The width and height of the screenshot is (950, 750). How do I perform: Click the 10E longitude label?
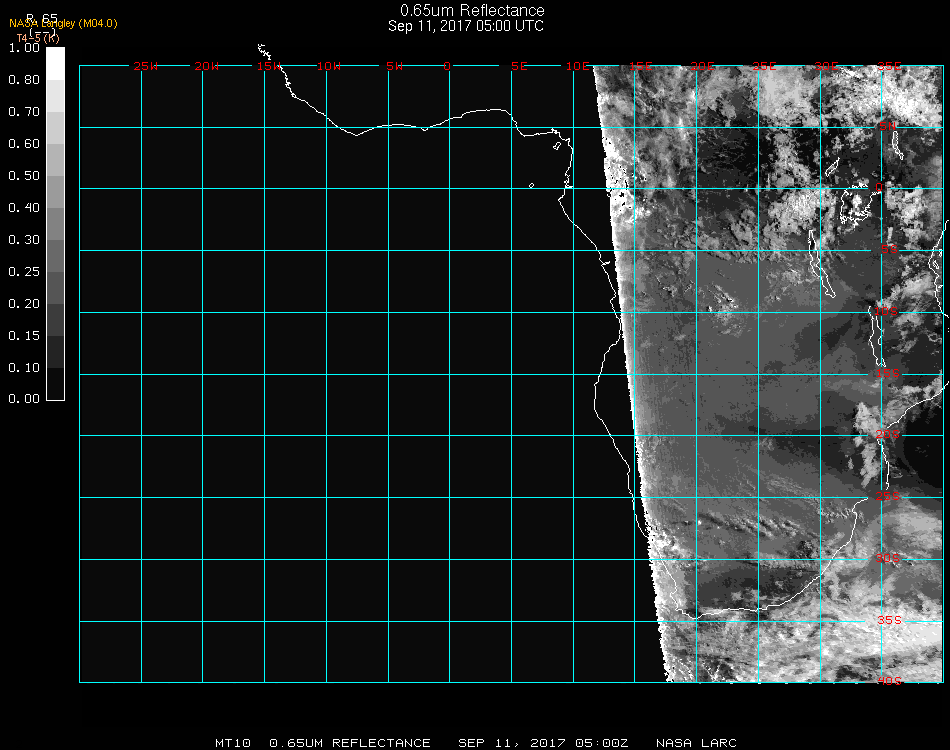pyautogui.click(x=578, y=66)
